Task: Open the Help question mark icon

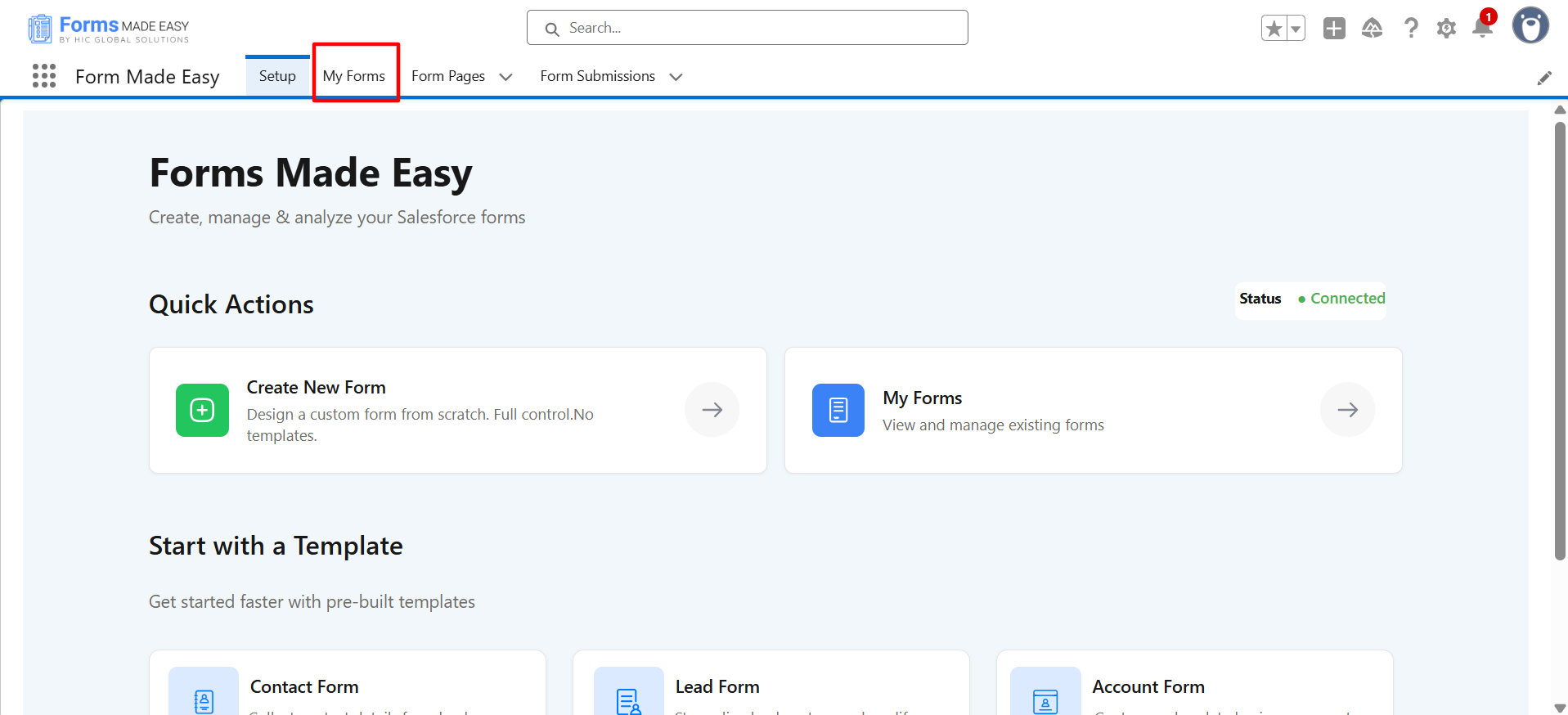Action: point(1411,29)
